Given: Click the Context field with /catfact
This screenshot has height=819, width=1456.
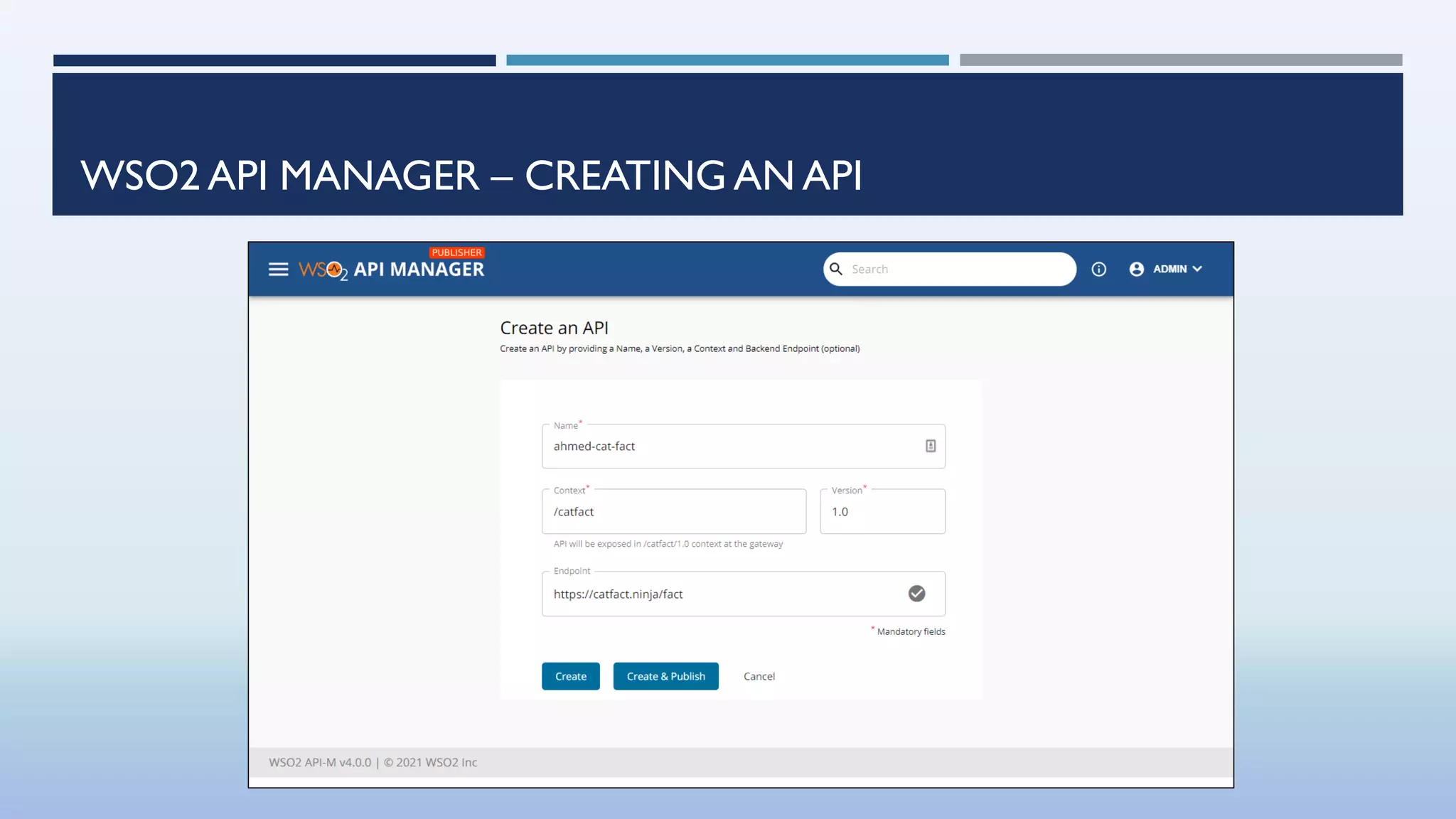Looking at the screenshot, I should coord(673,511).
